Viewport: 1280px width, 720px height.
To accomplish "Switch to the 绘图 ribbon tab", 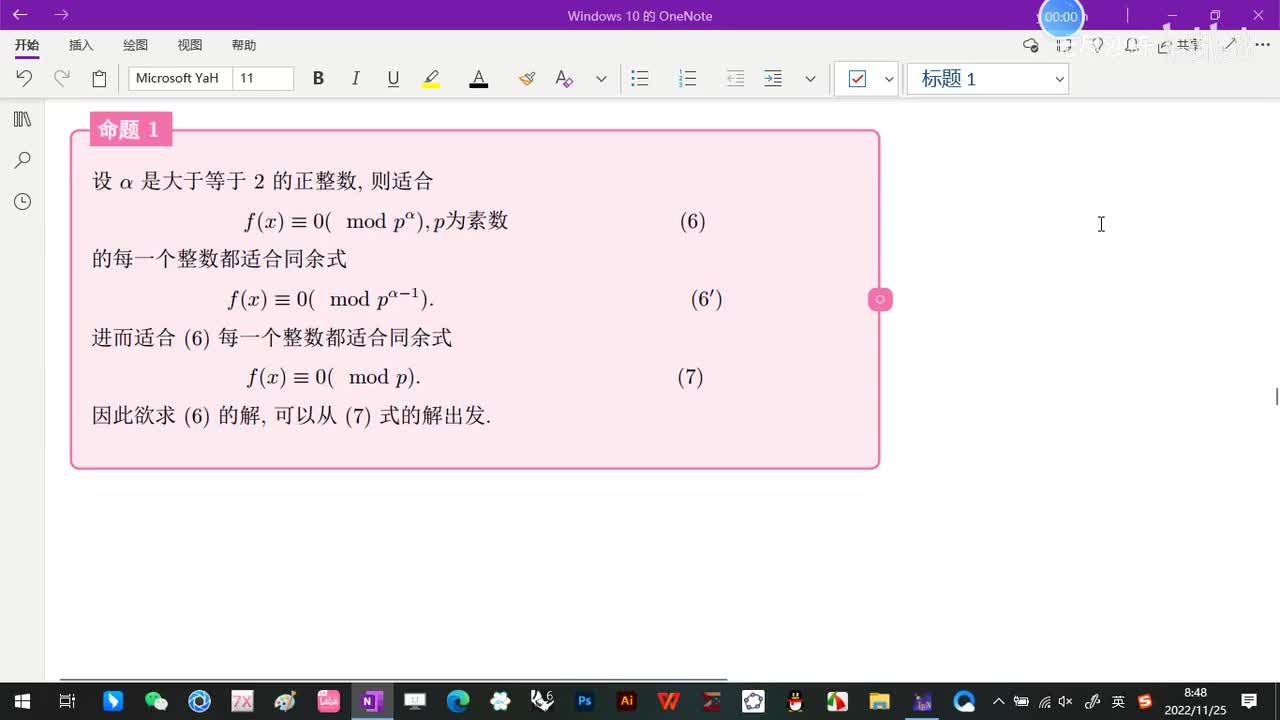I will tap(135, 45).
